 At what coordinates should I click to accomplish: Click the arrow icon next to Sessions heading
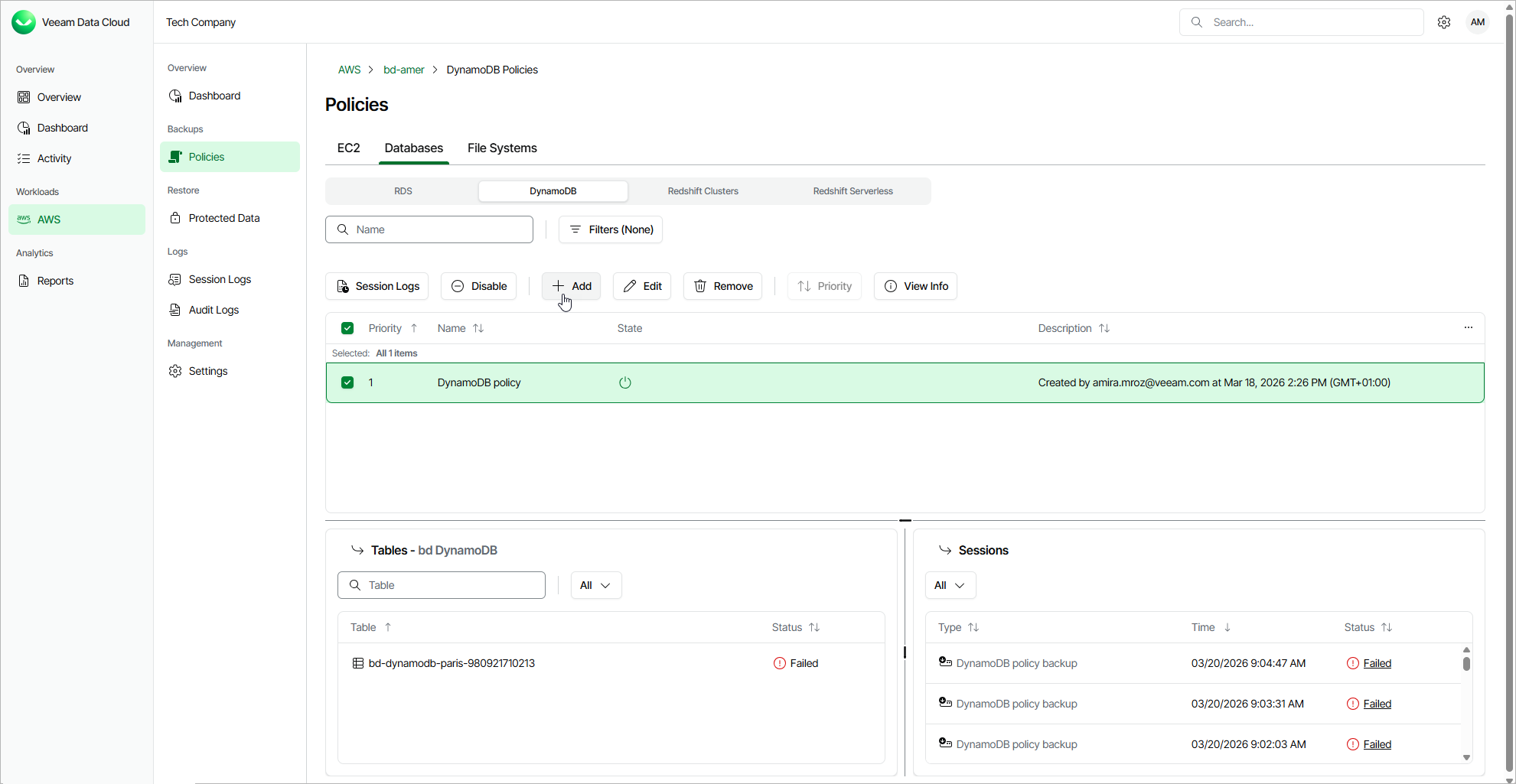945,550
